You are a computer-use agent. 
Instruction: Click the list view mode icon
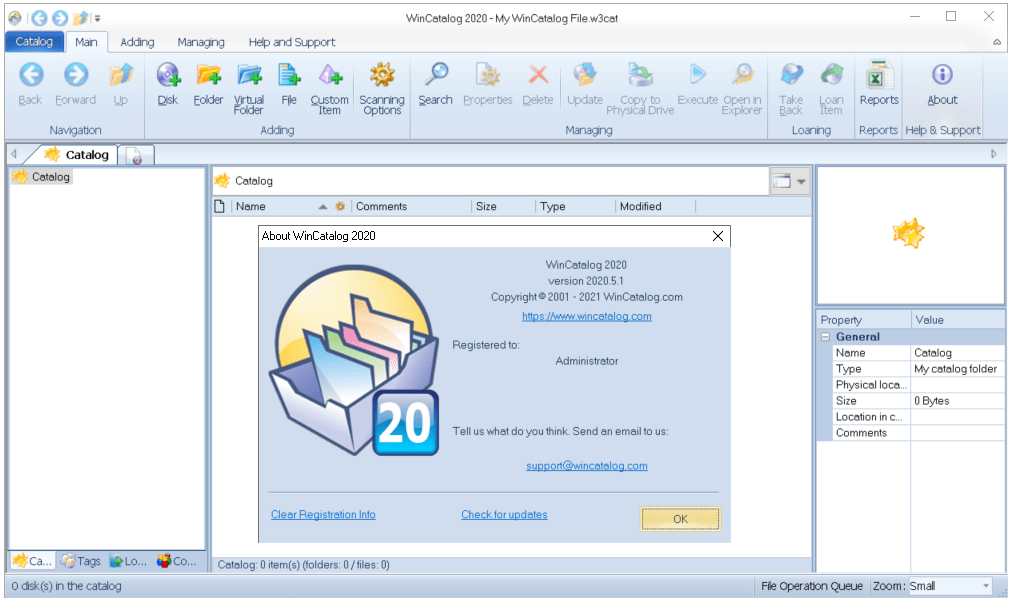tap(781, 182)
